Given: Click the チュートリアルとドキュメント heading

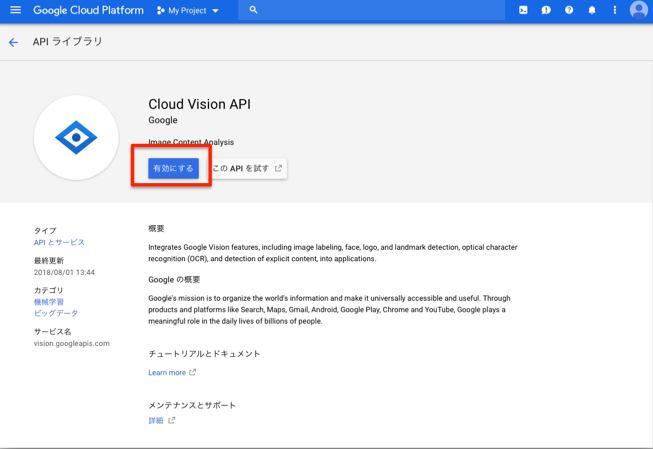Looking at the screenshot, I should coord(204,354).
